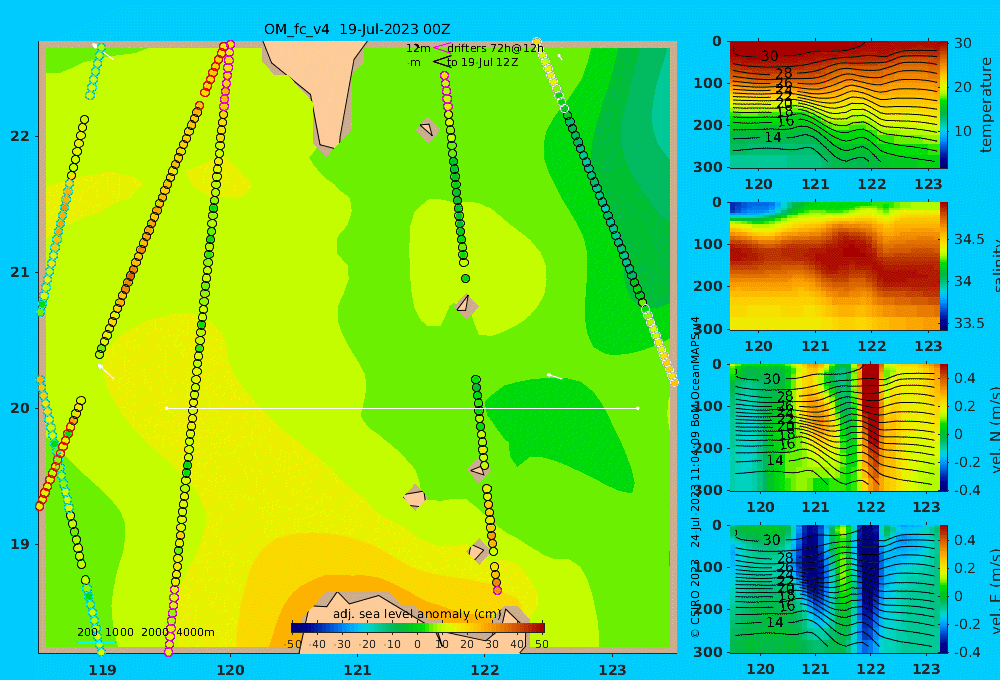Click longitude tick label 123 on main map

point(612,670)
